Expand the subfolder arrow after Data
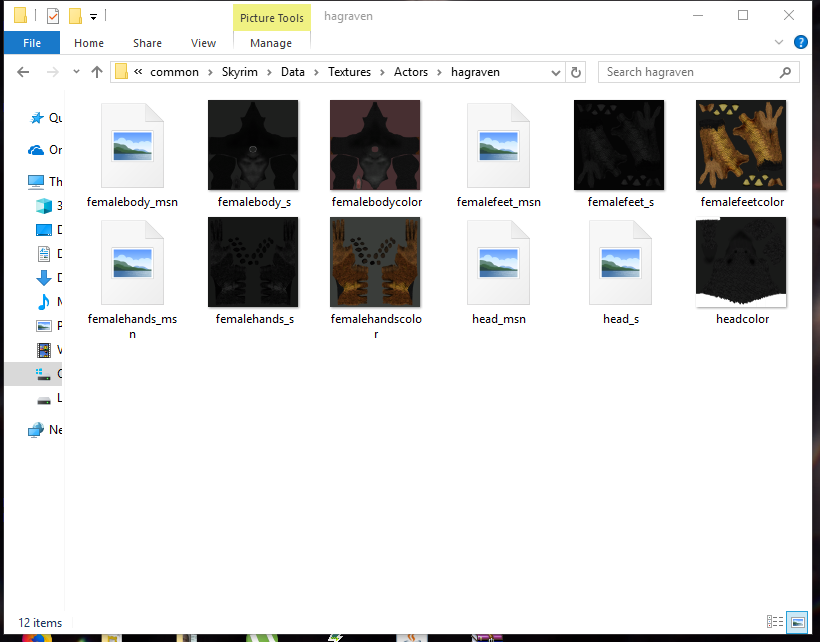Image resolution: width=820 pixels, height=642 pixels. [x=316, y=72]
